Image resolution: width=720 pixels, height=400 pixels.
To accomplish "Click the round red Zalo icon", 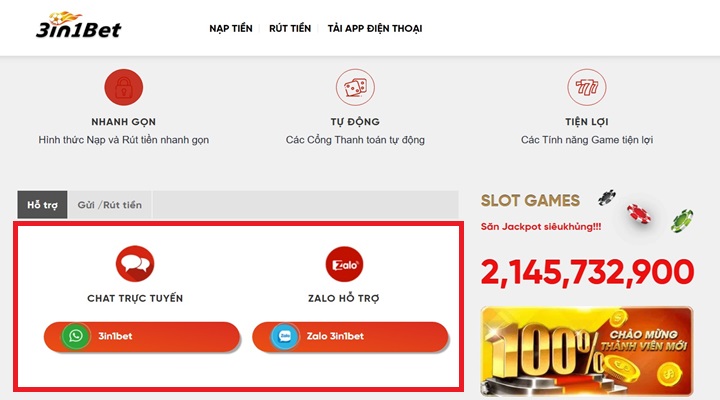I will 345,265.
